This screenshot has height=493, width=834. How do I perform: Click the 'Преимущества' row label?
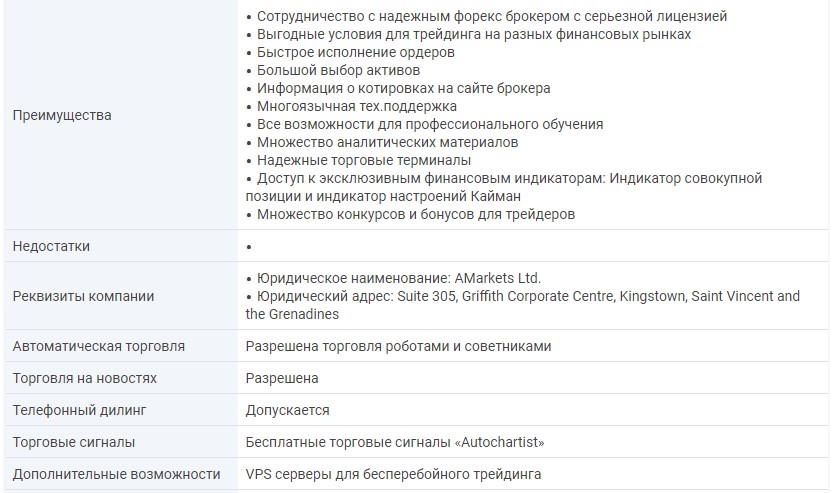tap(62, 115)
